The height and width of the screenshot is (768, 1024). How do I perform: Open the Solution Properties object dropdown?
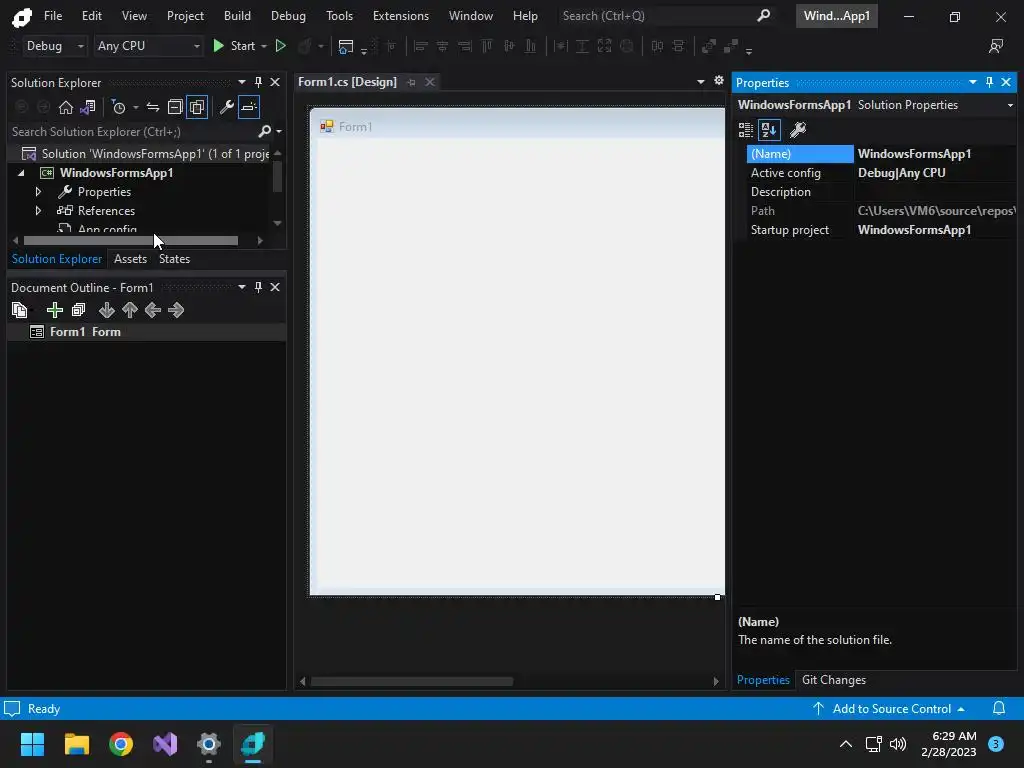point(1010,105)
